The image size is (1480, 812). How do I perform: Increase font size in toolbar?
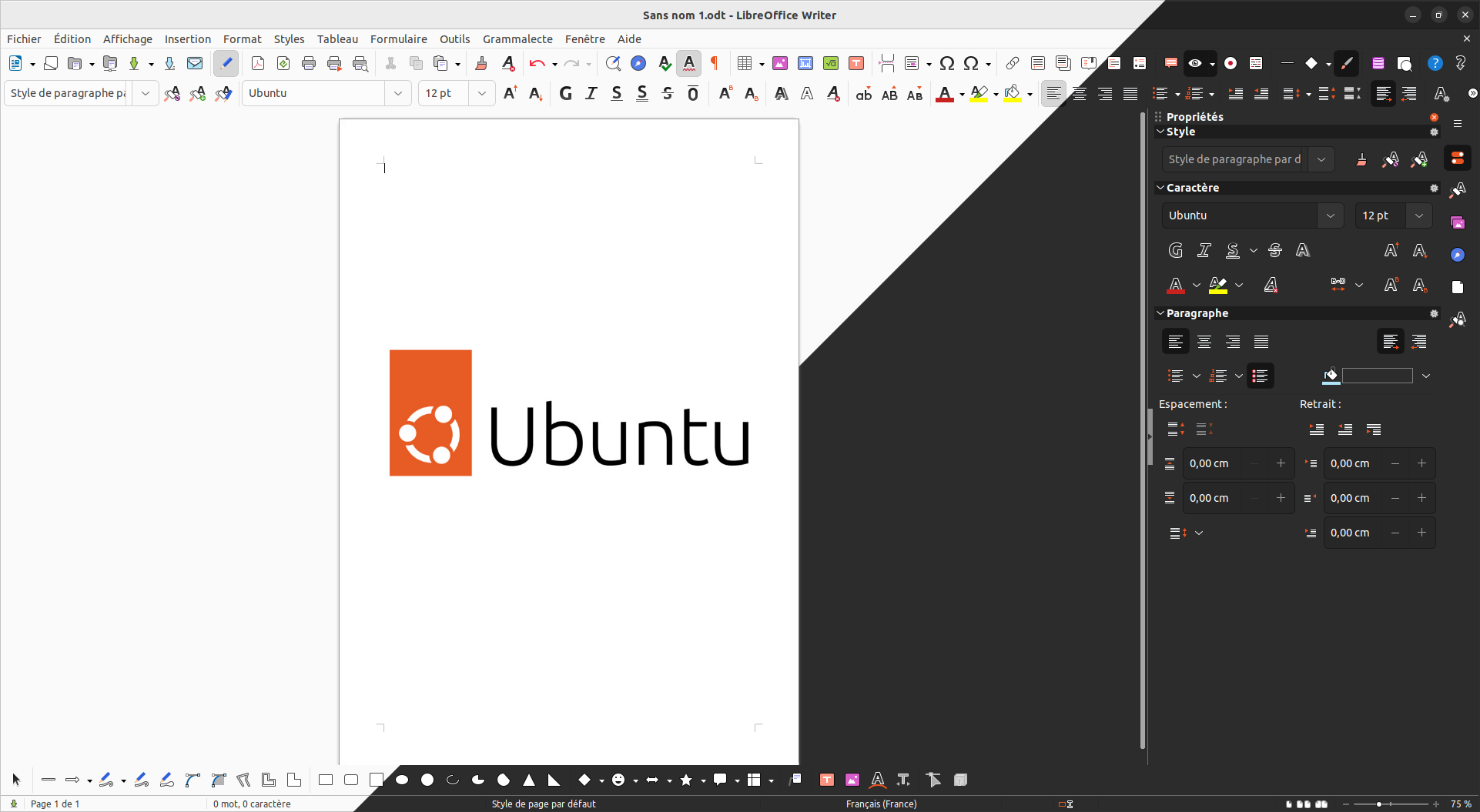pos(510,93)
